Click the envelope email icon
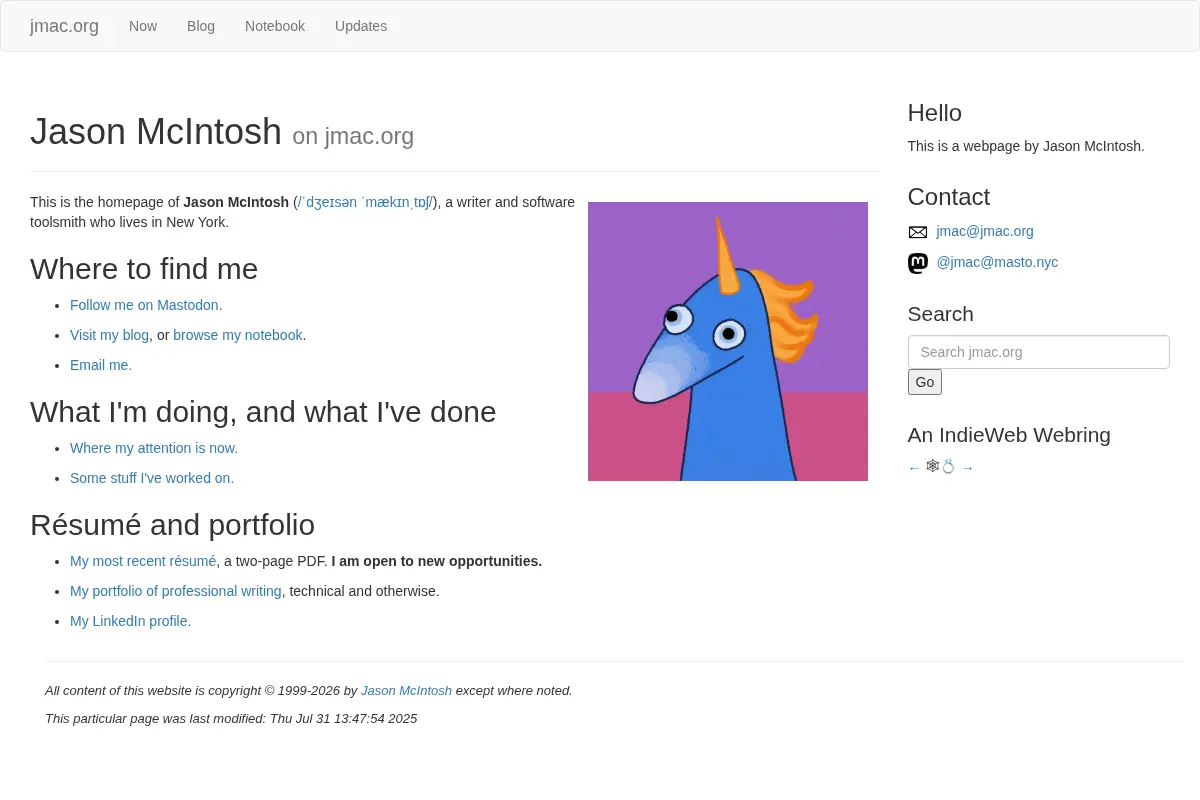The image size is (1200, 800). (917, 232)
